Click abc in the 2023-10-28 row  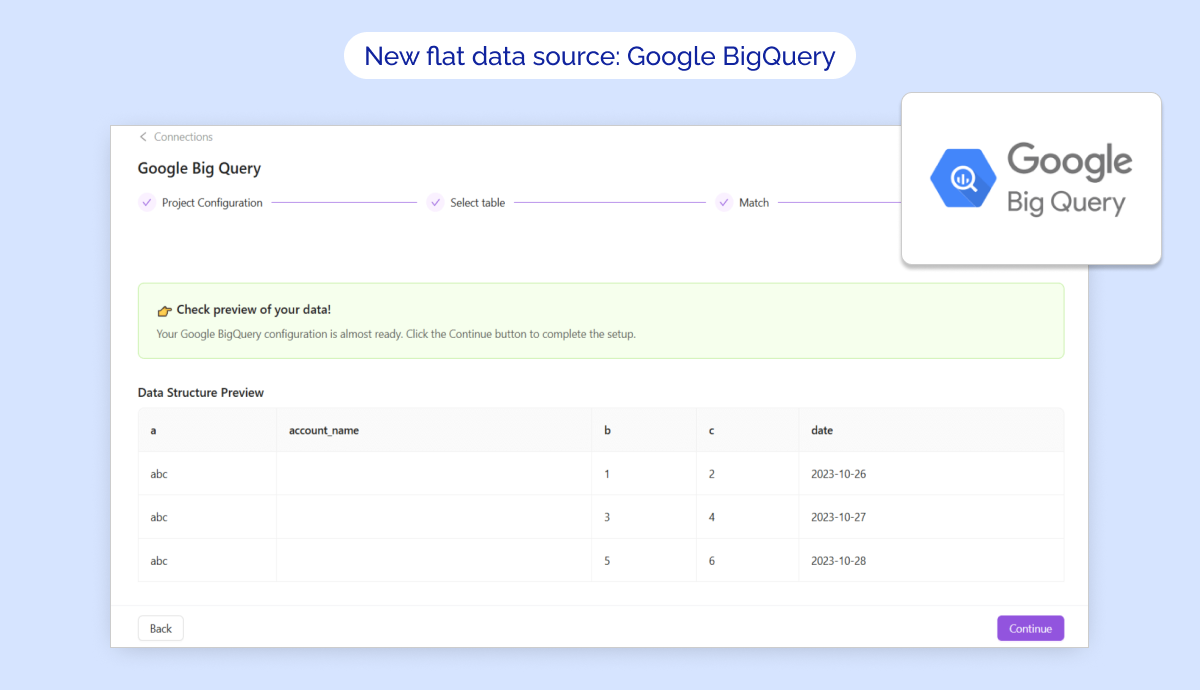click(159, 561)
